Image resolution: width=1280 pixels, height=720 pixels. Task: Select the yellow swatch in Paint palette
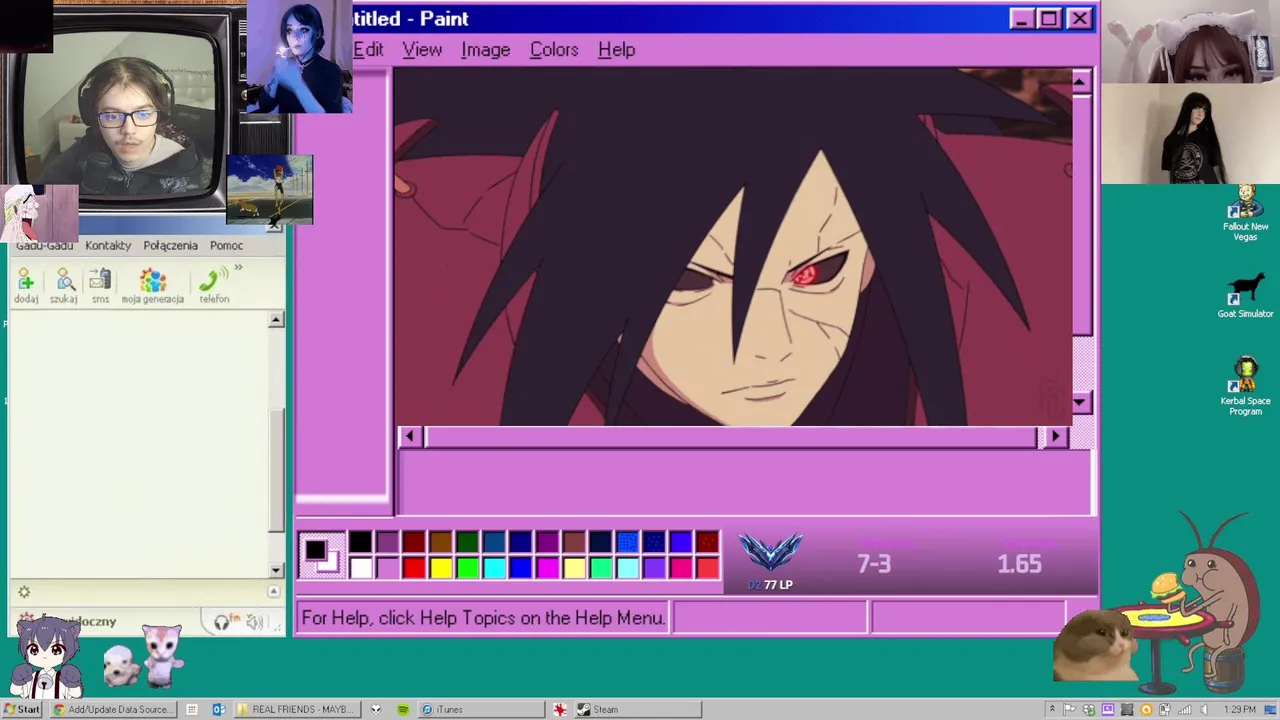tap(441, 568)
